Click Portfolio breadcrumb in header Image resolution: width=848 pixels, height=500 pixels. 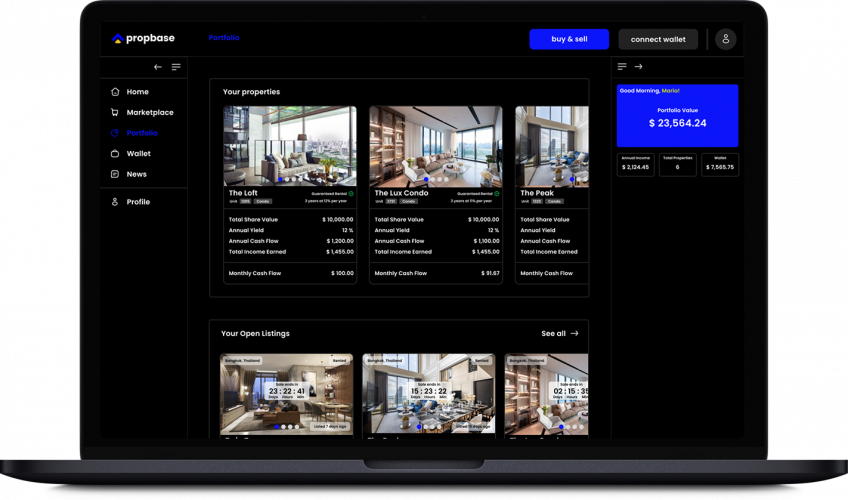224,37
